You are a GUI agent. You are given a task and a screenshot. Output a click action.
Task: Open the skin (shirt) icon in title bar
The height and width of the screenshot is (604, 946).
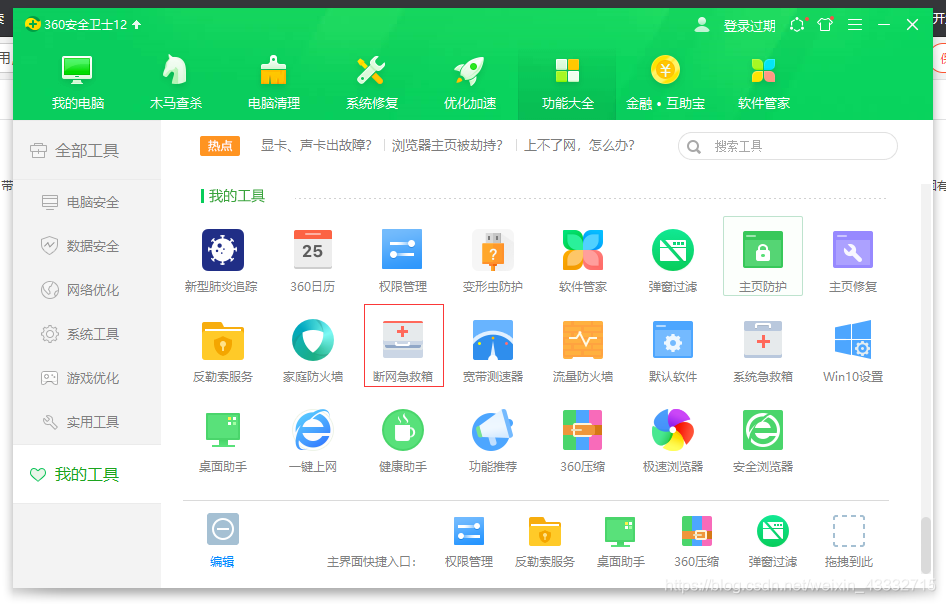coord(825,25)
